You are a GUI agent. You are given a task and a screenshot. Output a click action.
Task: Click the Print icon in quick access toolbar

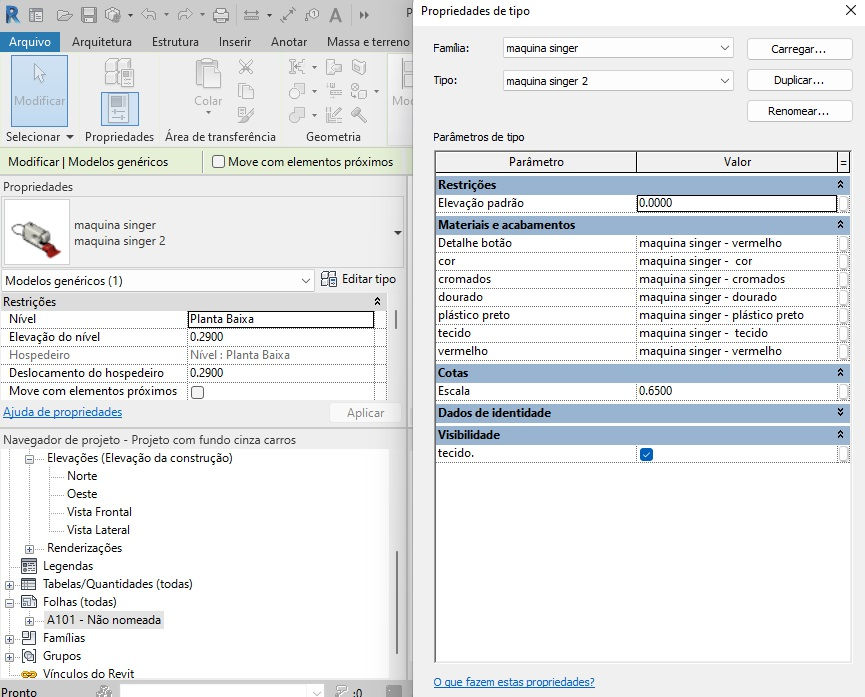[221, 15]
